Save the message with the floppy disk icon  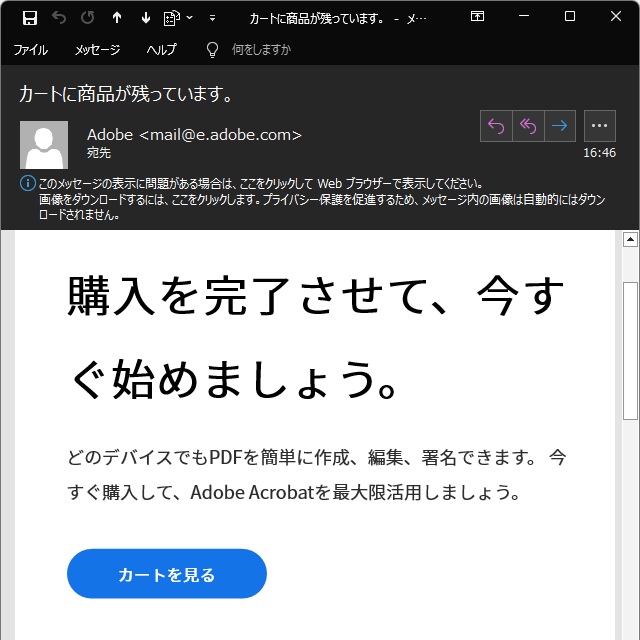(30, 18)
